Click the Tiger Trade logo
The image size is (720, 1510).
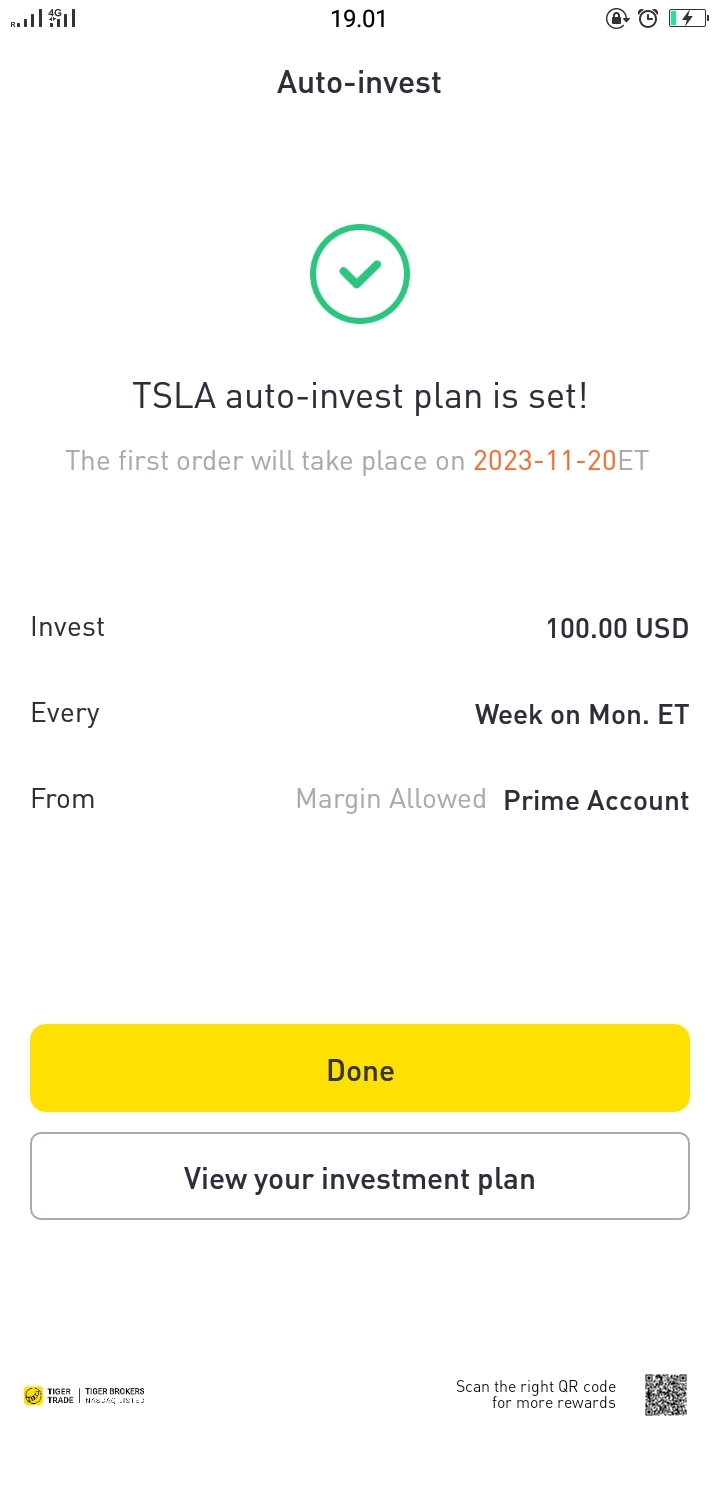coord(48,1395)
